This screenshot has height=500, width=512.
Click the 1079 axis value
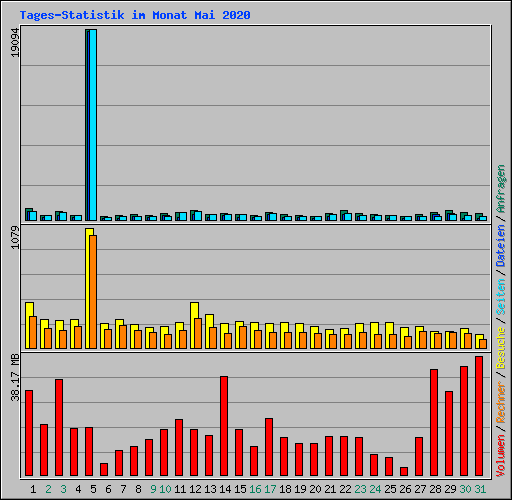coord(15,238)
